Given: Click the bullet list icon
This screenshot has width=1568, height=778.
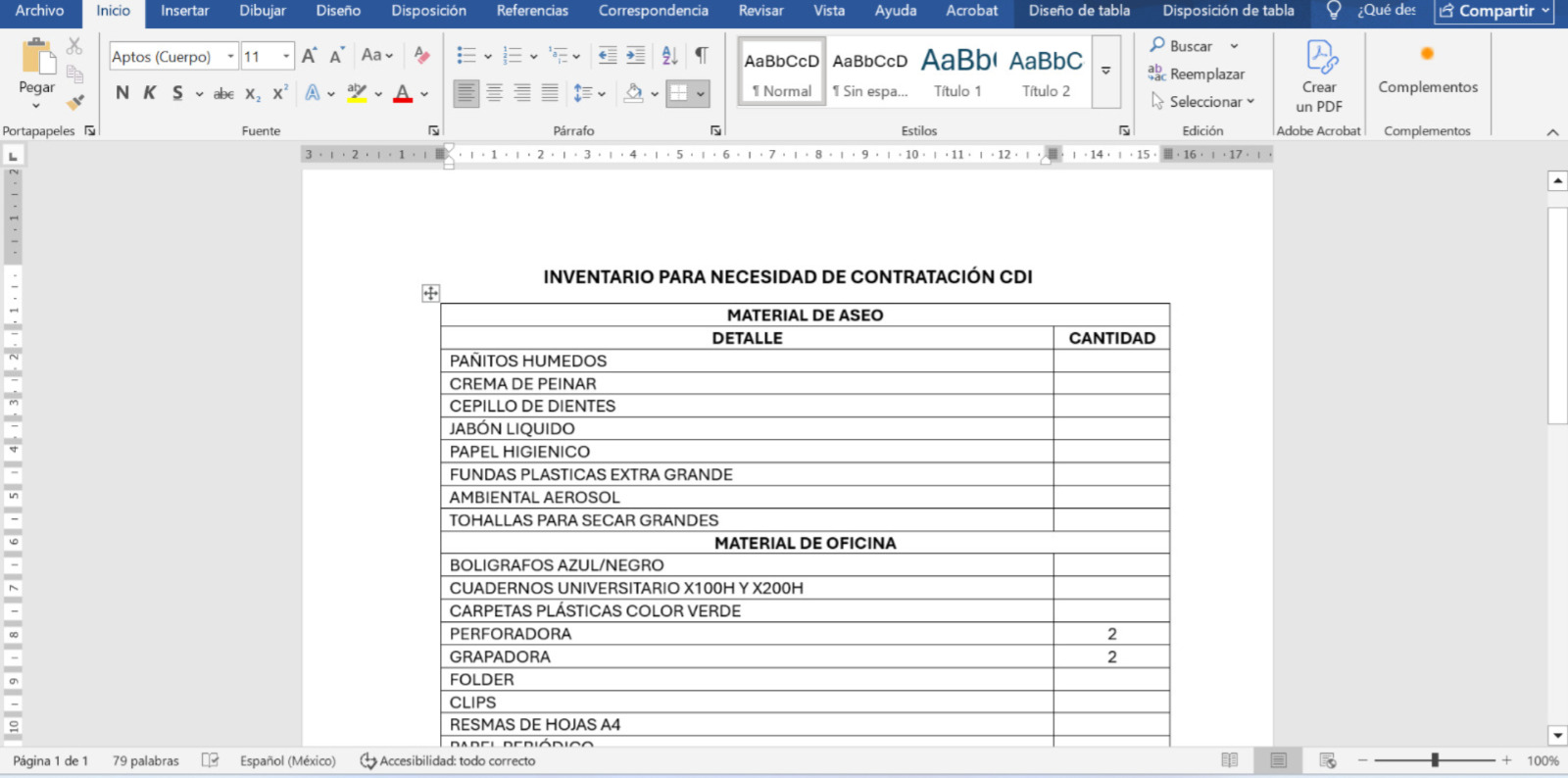Looking at the screenshot, I should pos(466,56).
